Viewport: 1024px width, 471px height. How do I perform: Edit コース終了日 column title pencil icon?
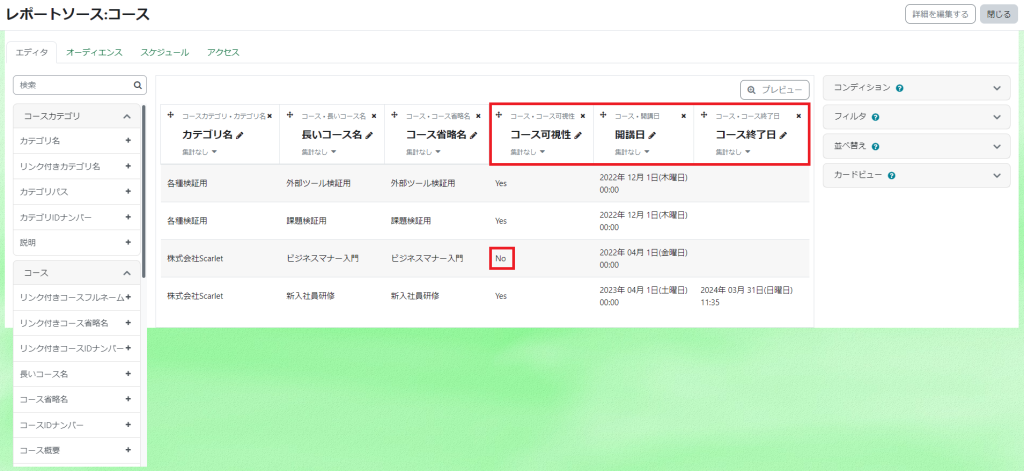click(x=783, y=135)
